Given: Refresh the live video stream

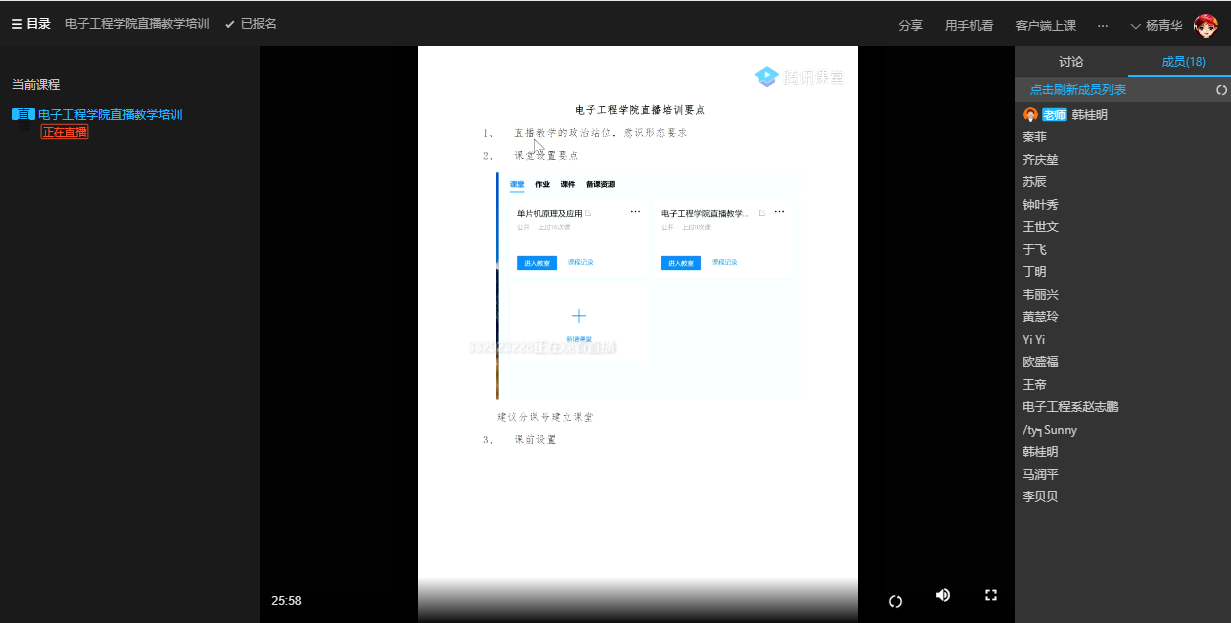Looking at the screenshot, I should [x=896, y=601].
